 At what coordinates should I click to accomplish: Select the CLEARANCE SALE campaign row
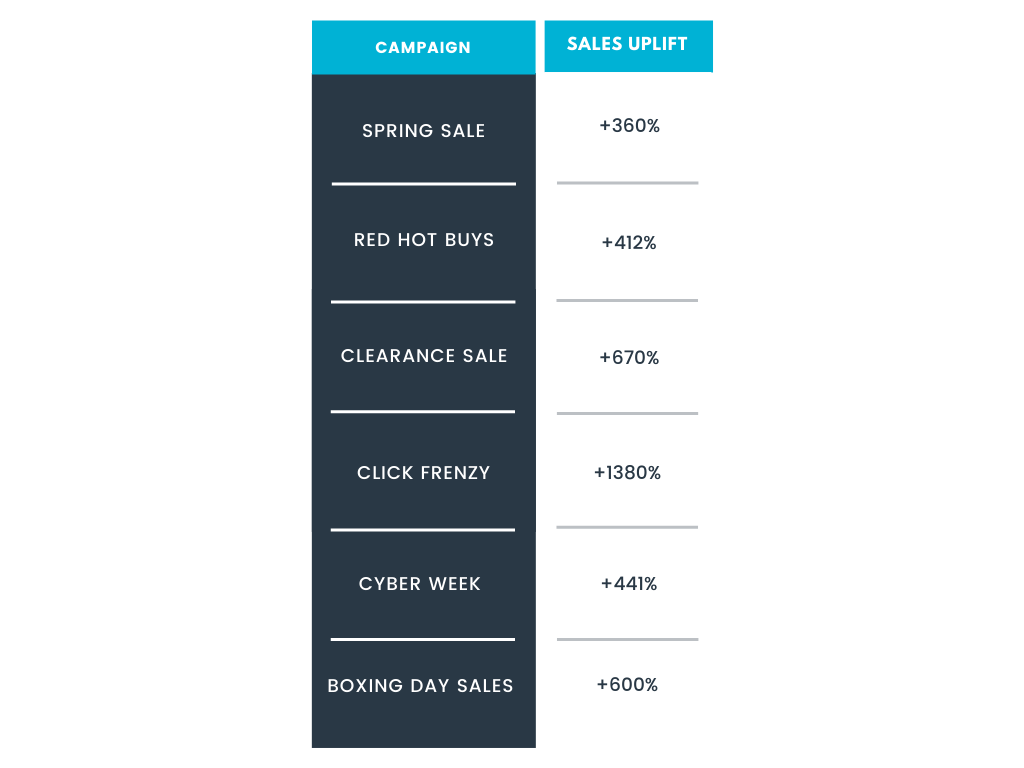coord(423,356)
